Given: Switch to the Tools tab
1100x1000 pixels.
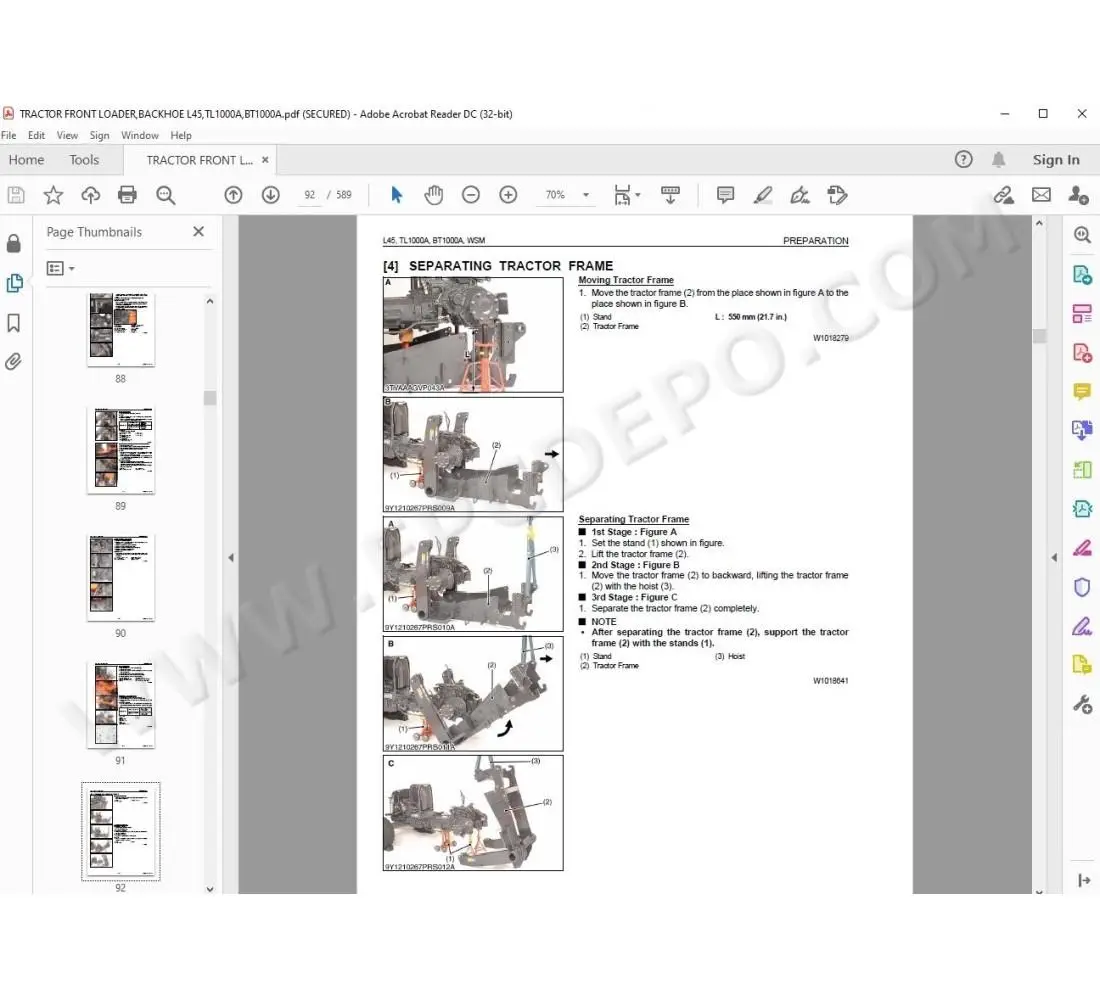Looking at the screenshot, I should [84, 160].
